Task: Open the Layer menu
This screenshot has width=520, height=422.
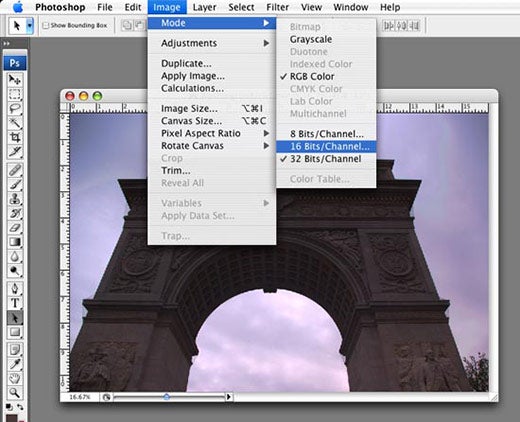Action: point(204,7)
